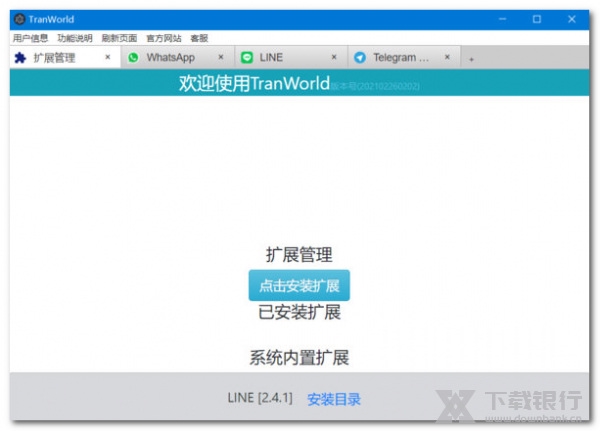
Task: Click the 已安装扩展 heading
Action: 299,312
